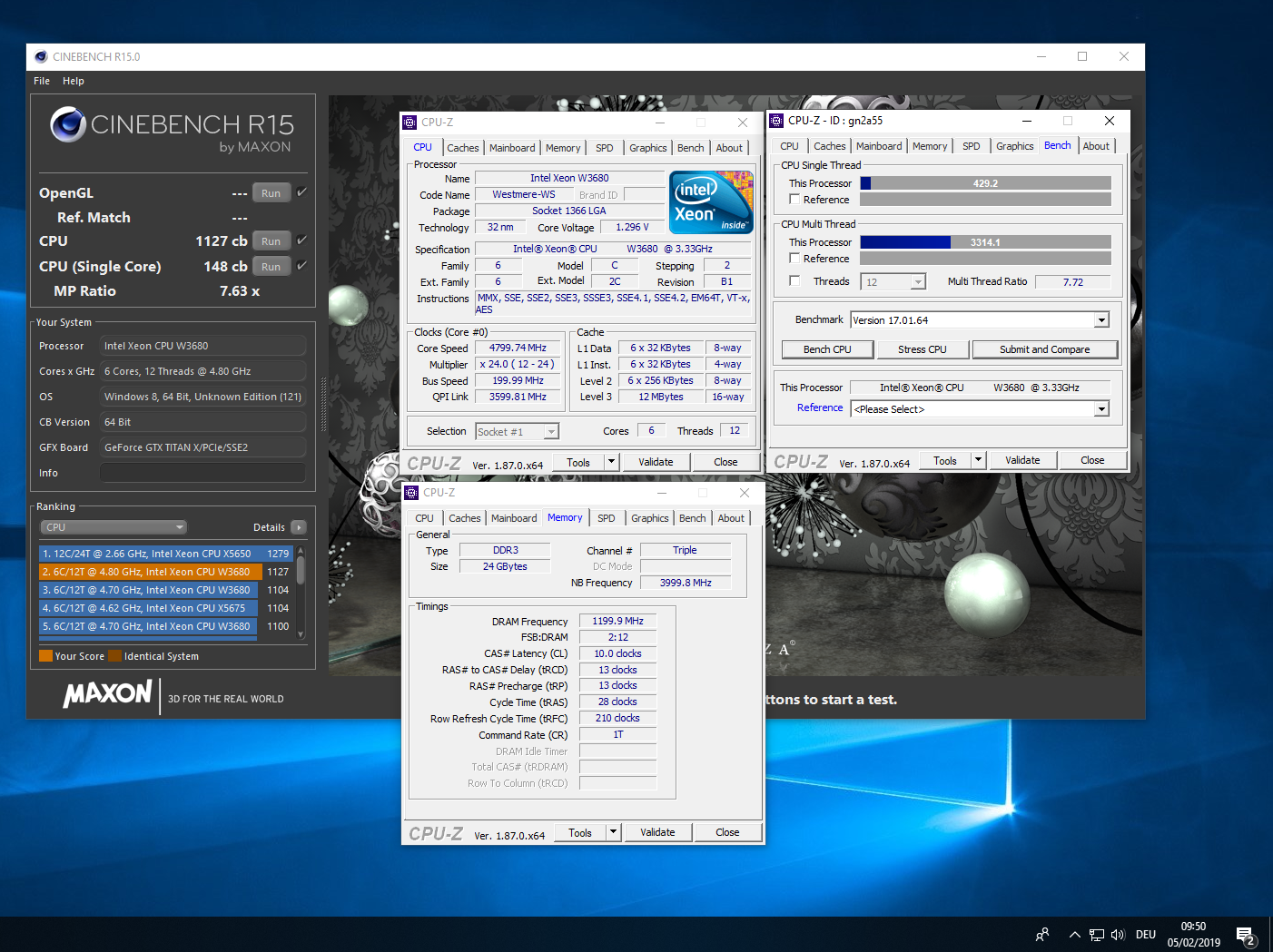Click the DEU language indicator
Screen dimensions: 1273x952
(1146, 935)
